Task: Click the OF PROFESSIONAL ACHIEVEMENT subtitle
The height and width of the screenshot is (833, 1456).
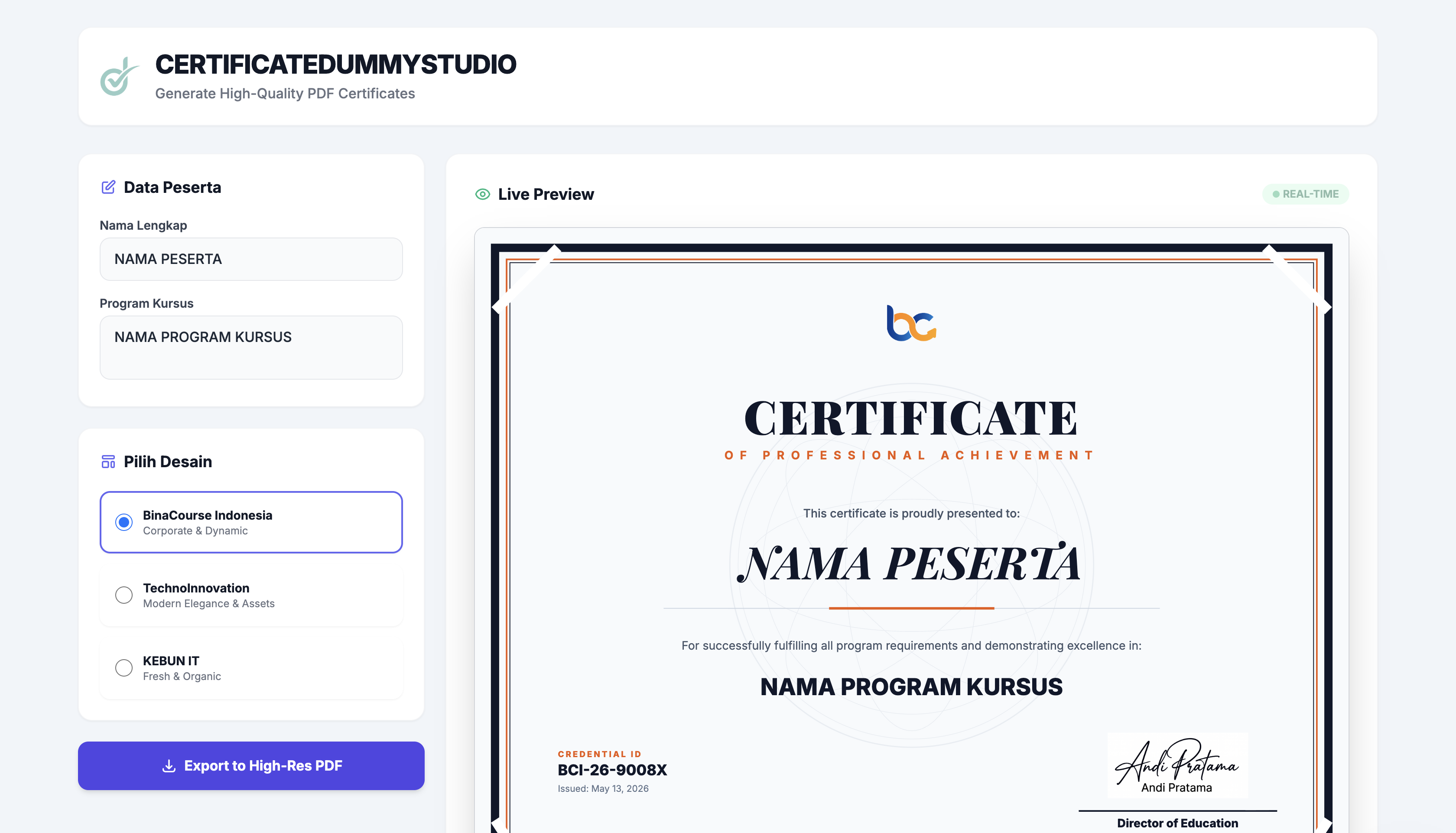Action: coord(909,456)
